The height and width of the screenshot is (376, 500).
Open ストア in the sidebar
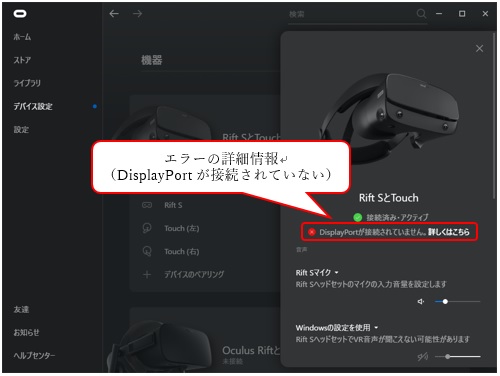click(x=22, y=60)
